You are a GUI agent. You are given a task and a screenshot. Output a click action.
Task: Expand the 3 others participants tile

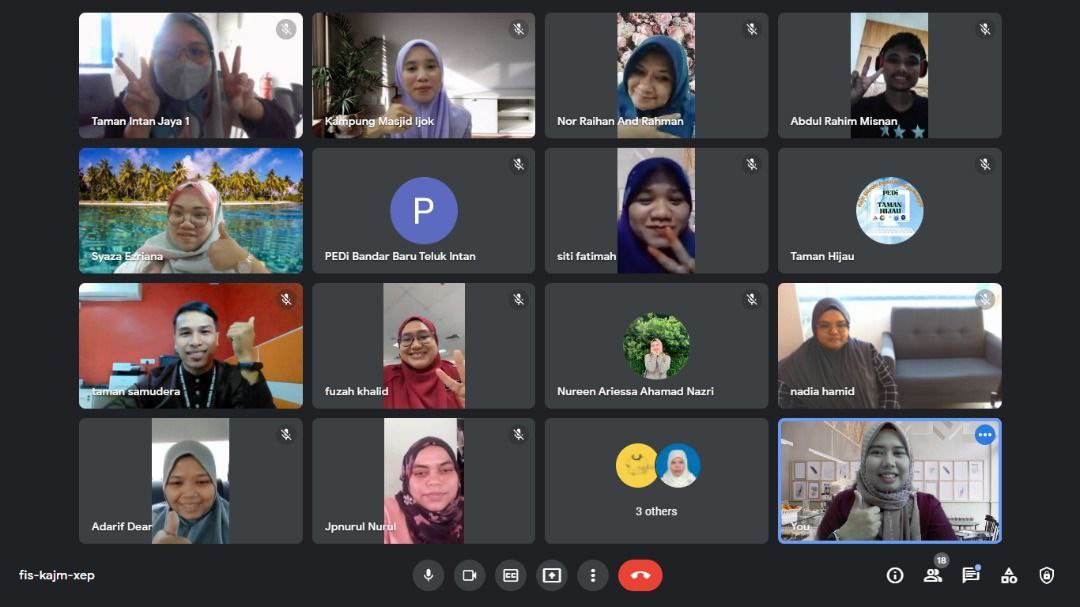[656, 481]
